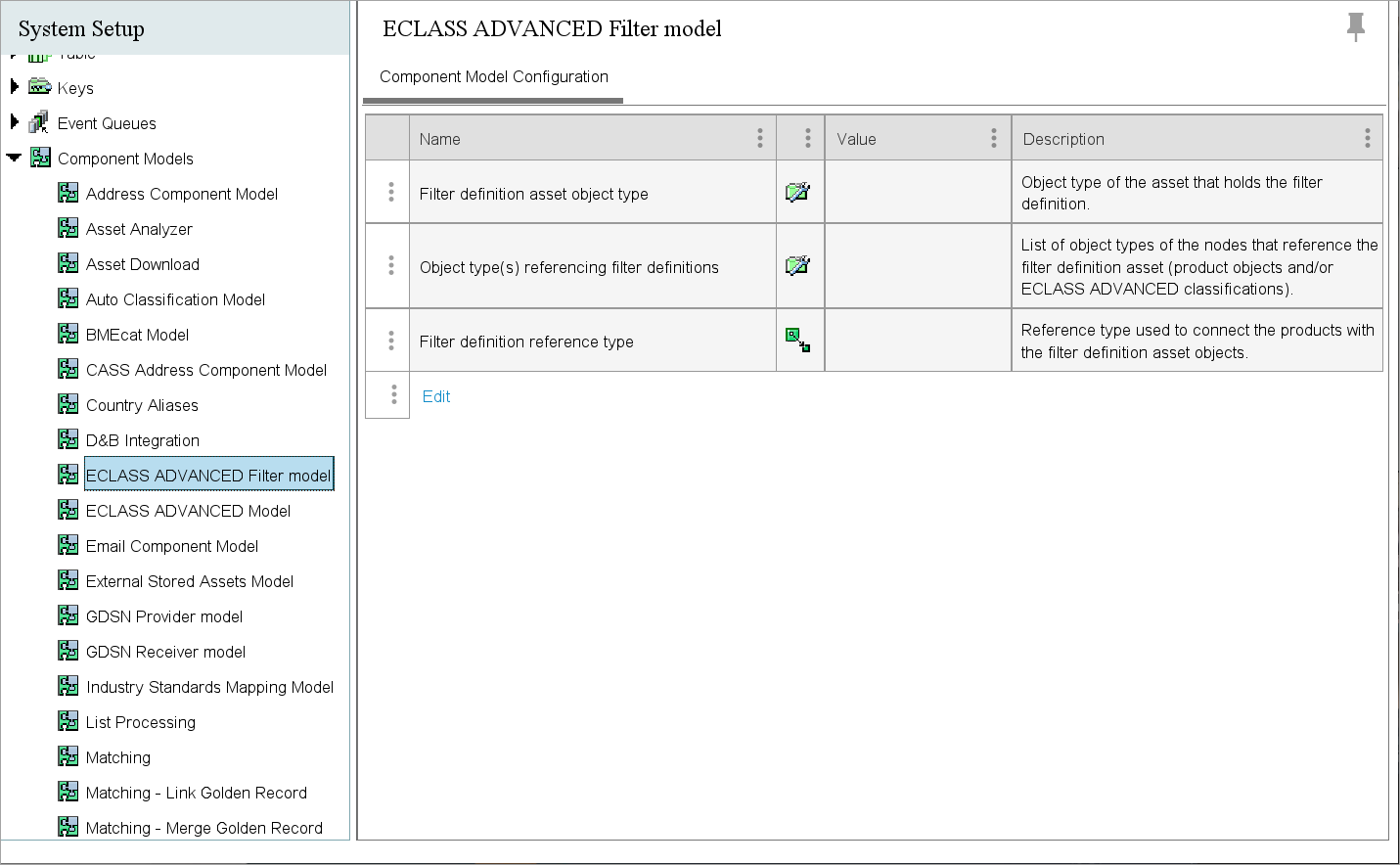Open the kebab menu on the Name column

[x=760, y=138]
